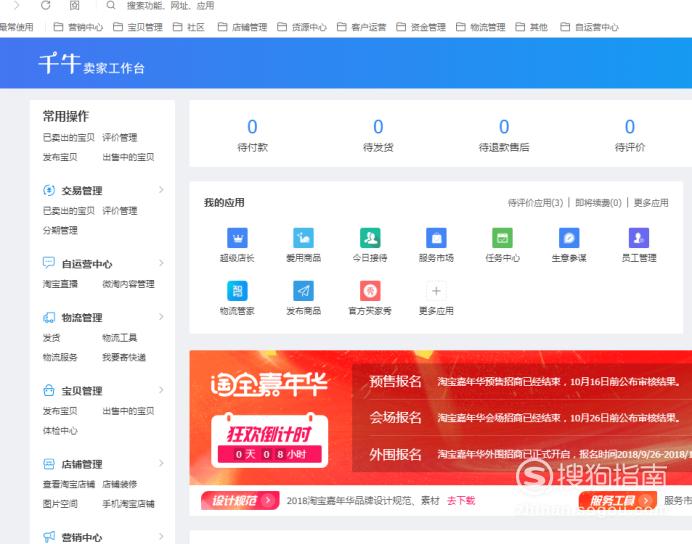The image size is (692, 544).
Task: Click 淘宝直播 in sidebar
Action: pyautogui.click(x=60, y=284)
